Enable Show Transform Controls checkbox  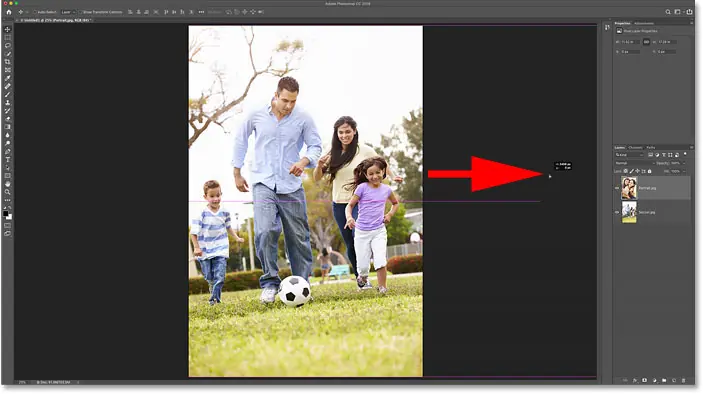[x=81, y=12]
